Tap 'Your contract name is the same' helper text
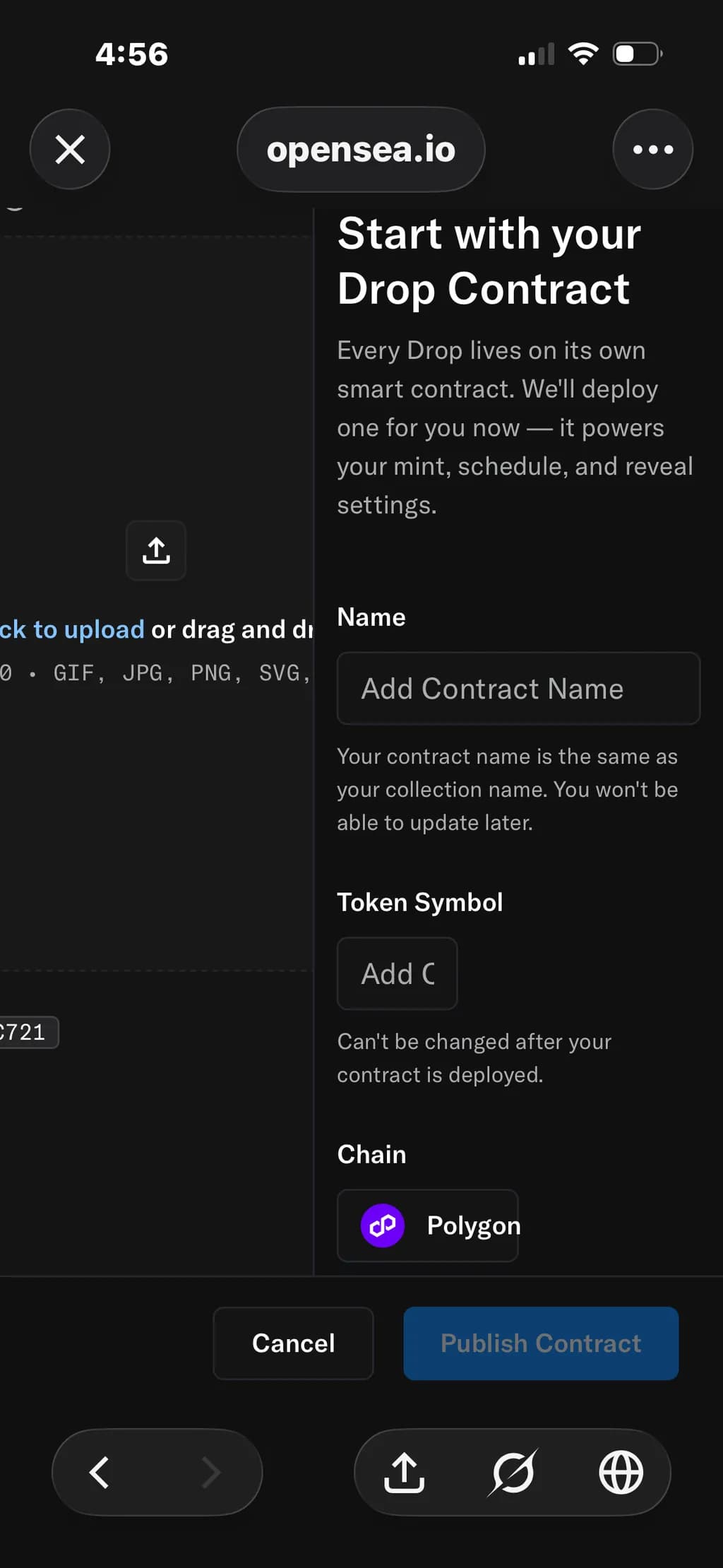Viewport: 723px width, 1568px height. pyautogui.click(x=508, y=790)
